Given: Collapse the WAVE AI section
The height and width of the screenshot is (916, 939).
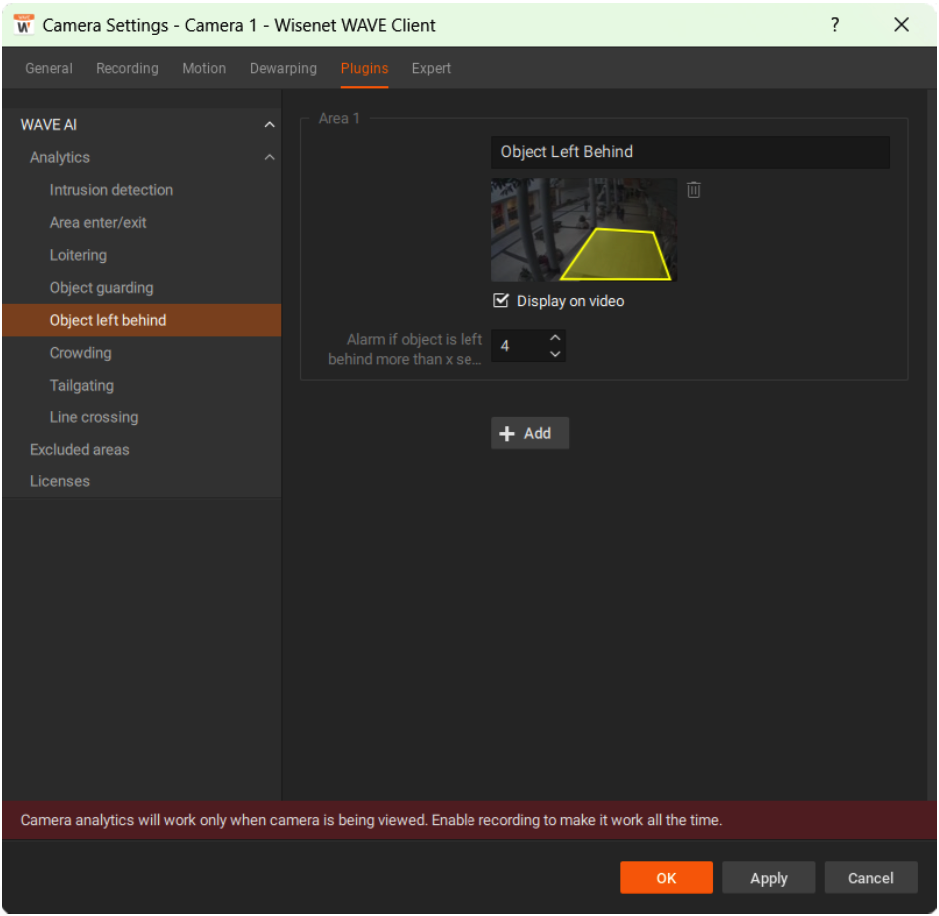Looking at the screenshot, I should tap(269, 125).
